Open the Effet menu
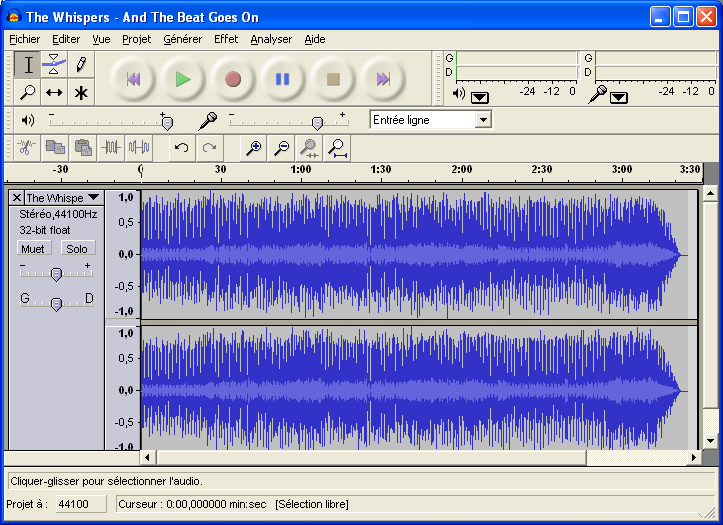Screen dimensions: 723x525 226,40
